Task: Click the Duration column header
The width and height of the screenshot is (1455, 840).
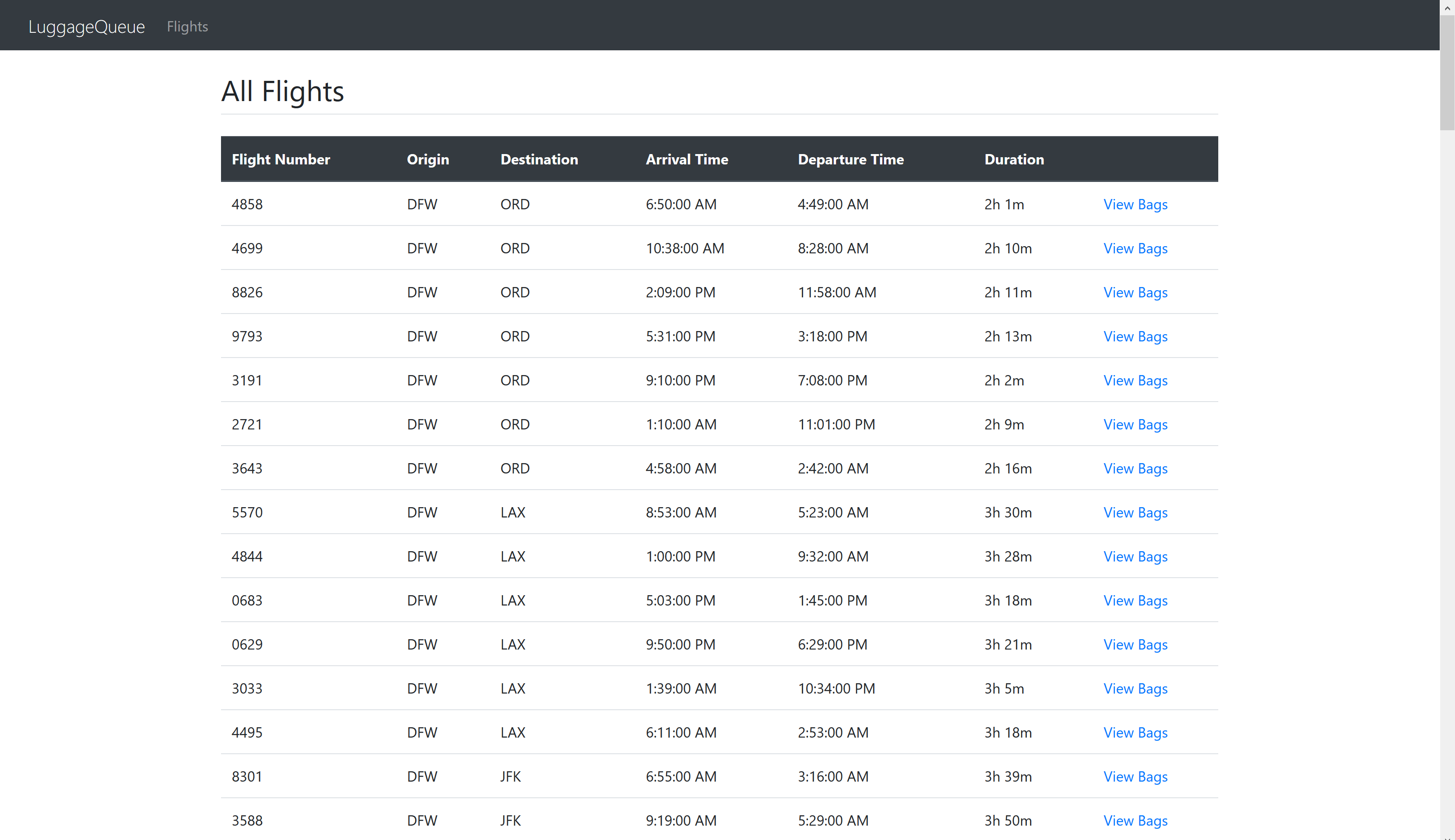Action: (x=1014, y=159)
